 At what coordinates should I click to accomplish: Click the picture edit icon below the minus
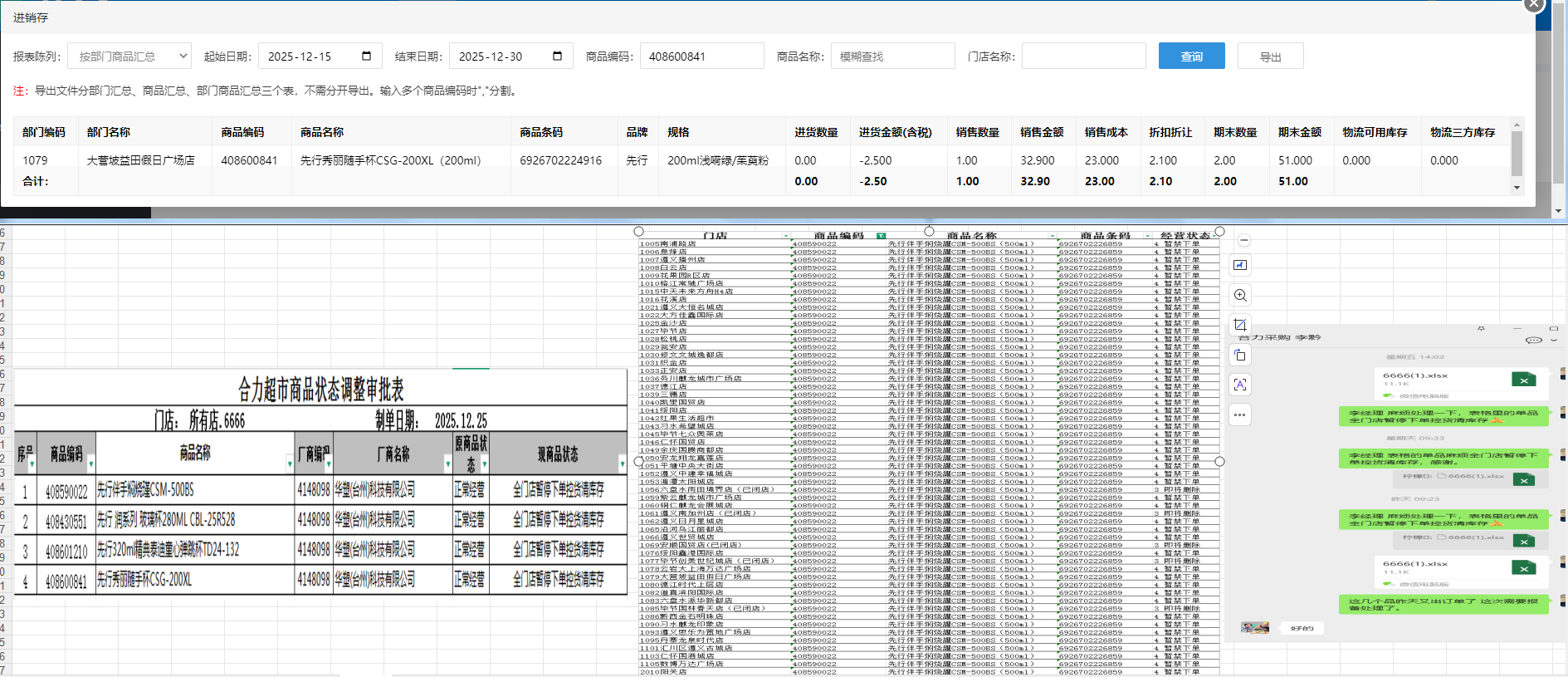pyautogui.click(x=1240, y=266)
